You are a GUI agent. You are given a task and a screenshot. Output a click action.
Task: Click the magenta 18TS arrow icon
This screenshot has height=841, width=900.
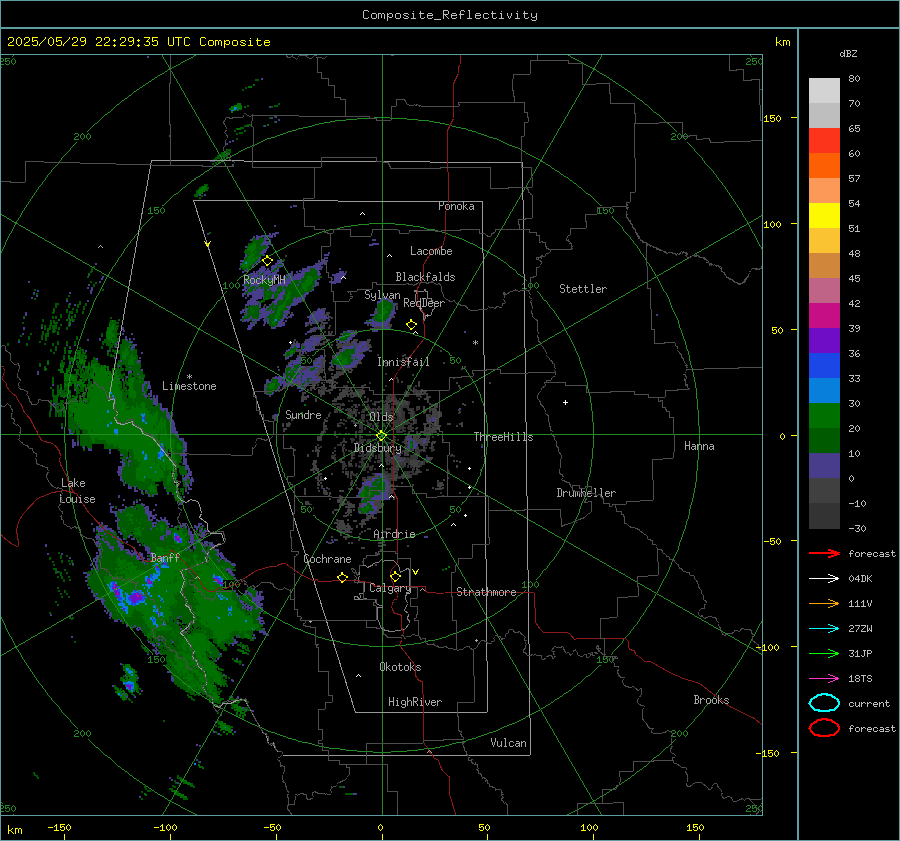click(x=824, y=679)
